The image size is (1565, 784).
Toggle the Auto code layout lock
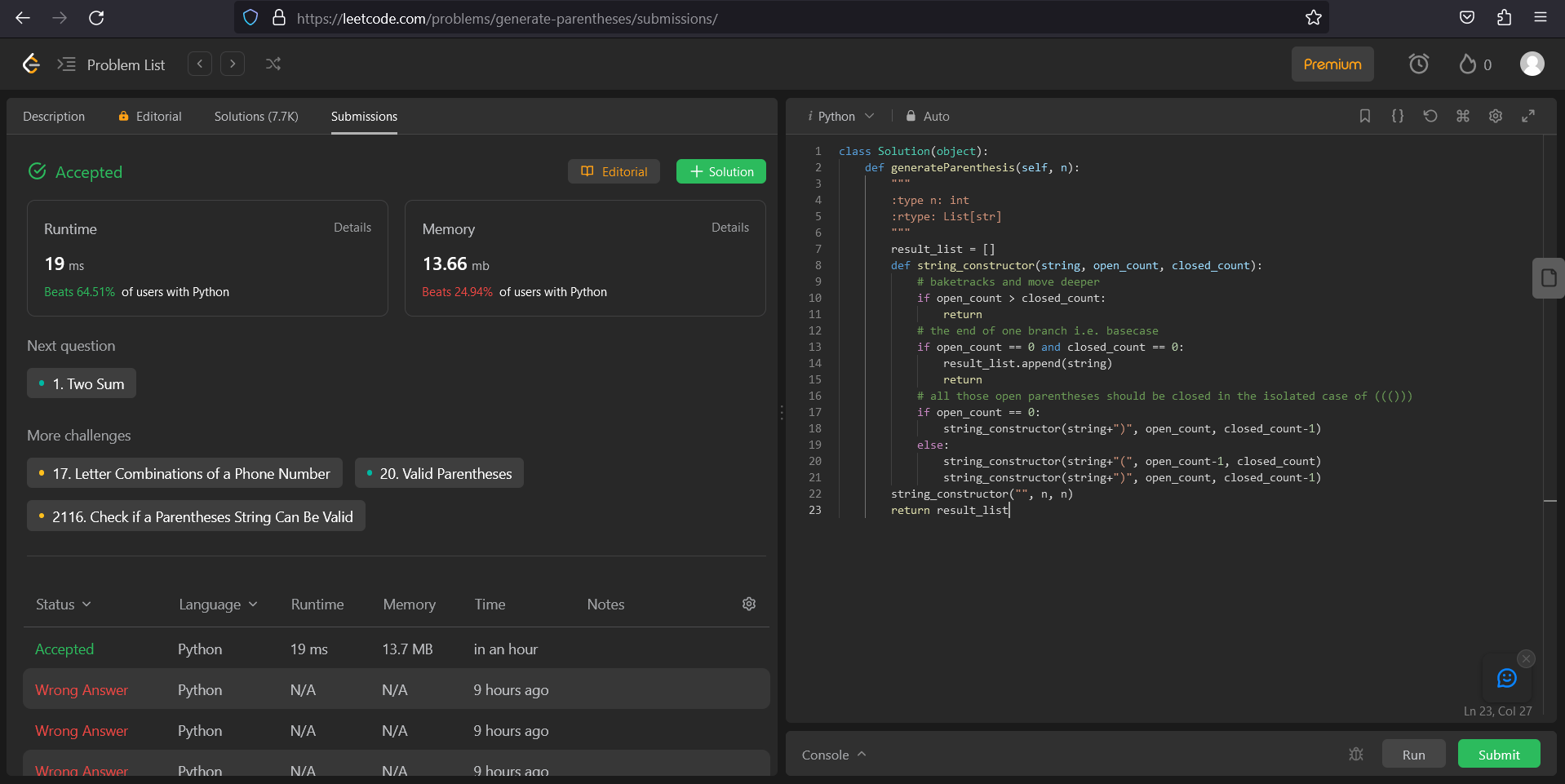pos(927,116)
